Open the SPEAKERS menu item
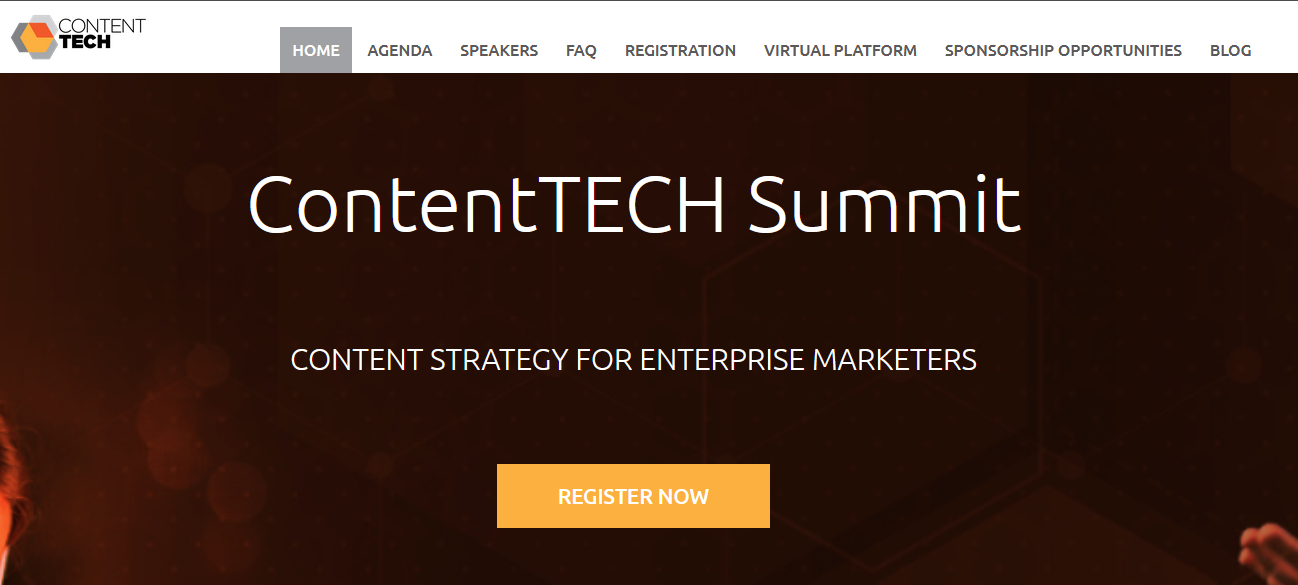The width and height of the screenshot is (1298, 585). click(x=499, y=50)
